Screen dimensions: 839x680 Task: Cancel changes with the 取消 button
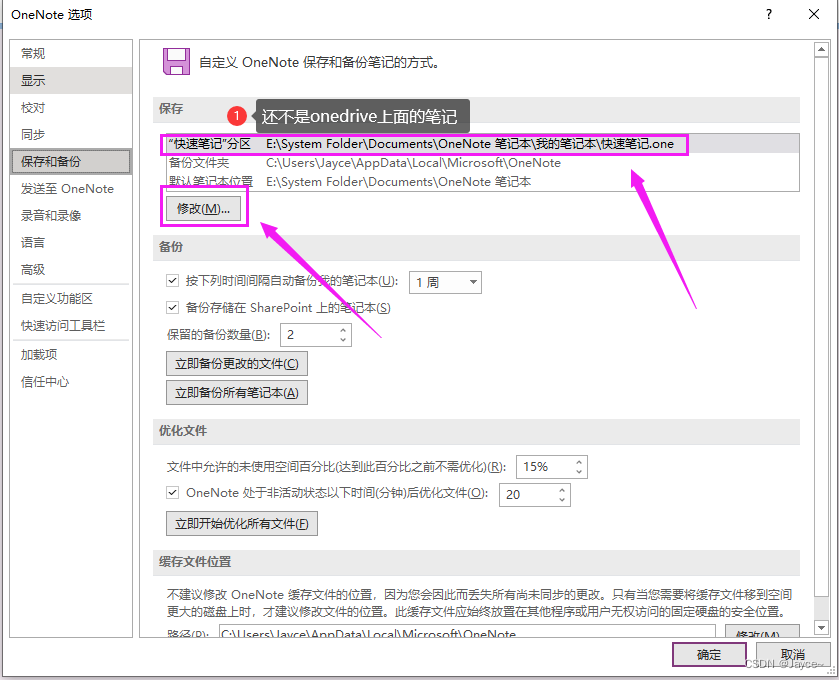(792, 654)
